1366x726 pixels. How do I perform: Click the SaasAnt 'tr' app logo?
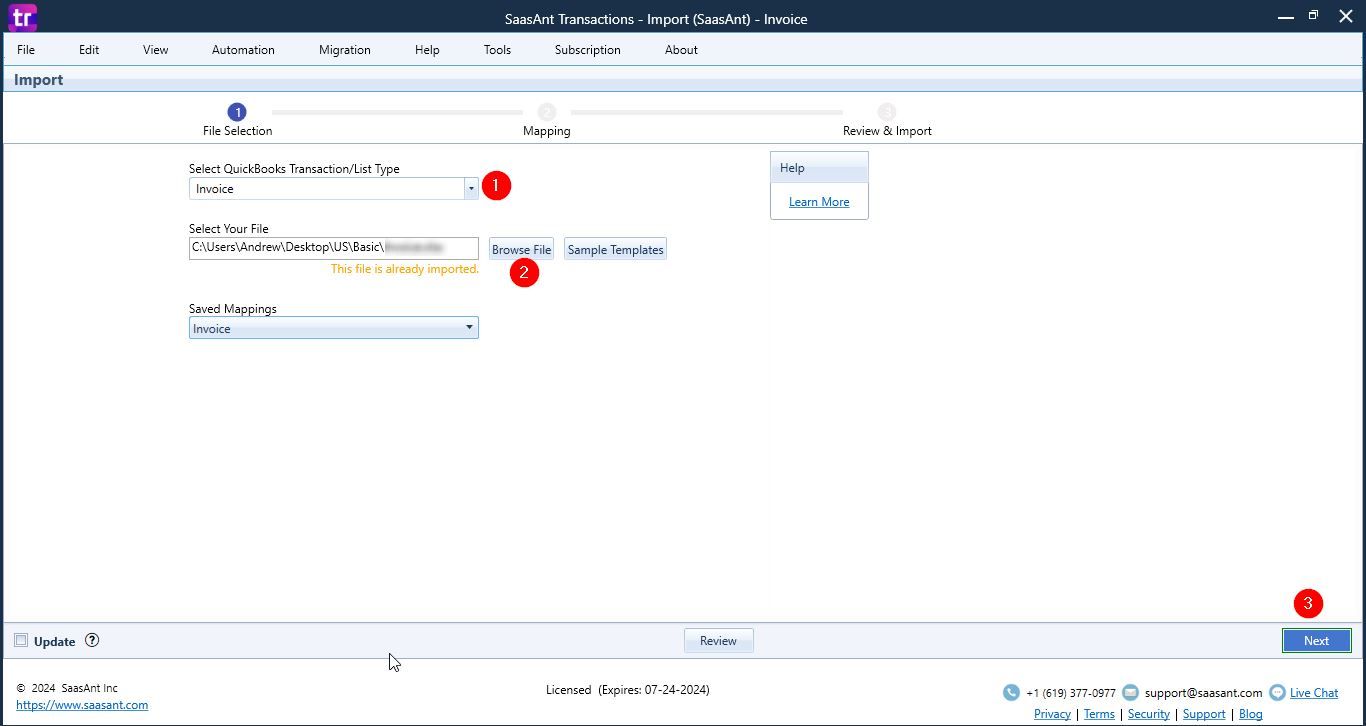[x=22, y=17]
